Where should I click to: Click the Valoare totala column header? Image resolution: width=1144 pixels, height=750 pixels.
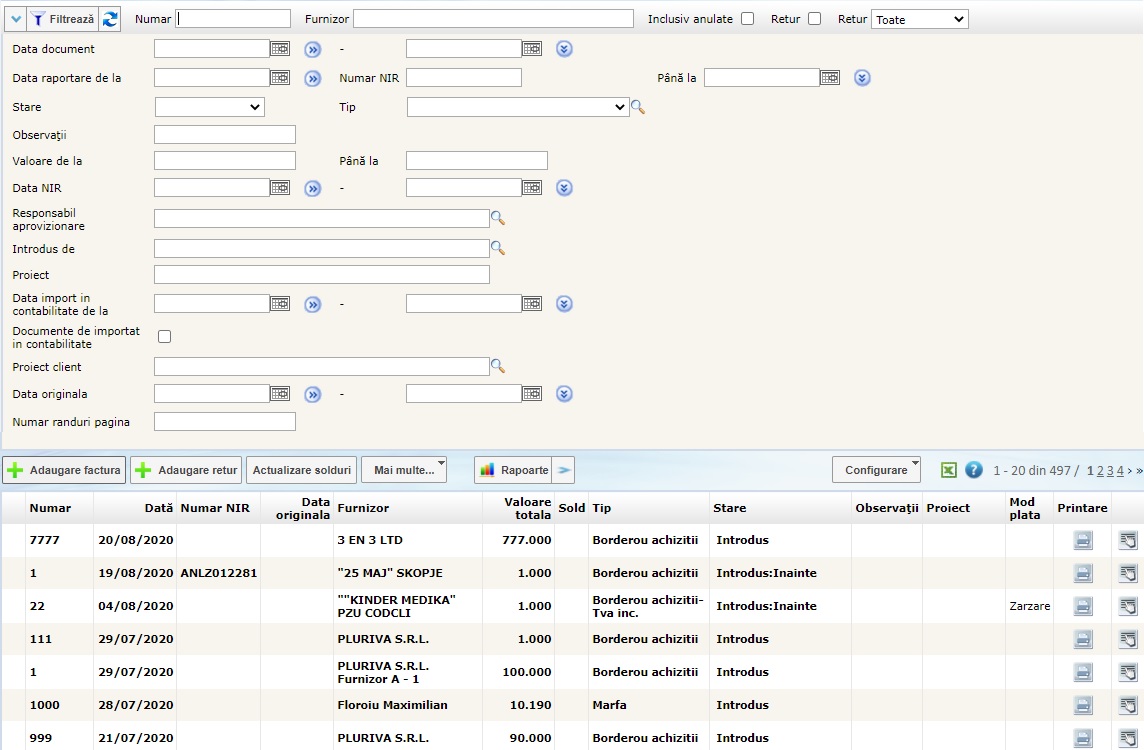click(x=527, y=508)
